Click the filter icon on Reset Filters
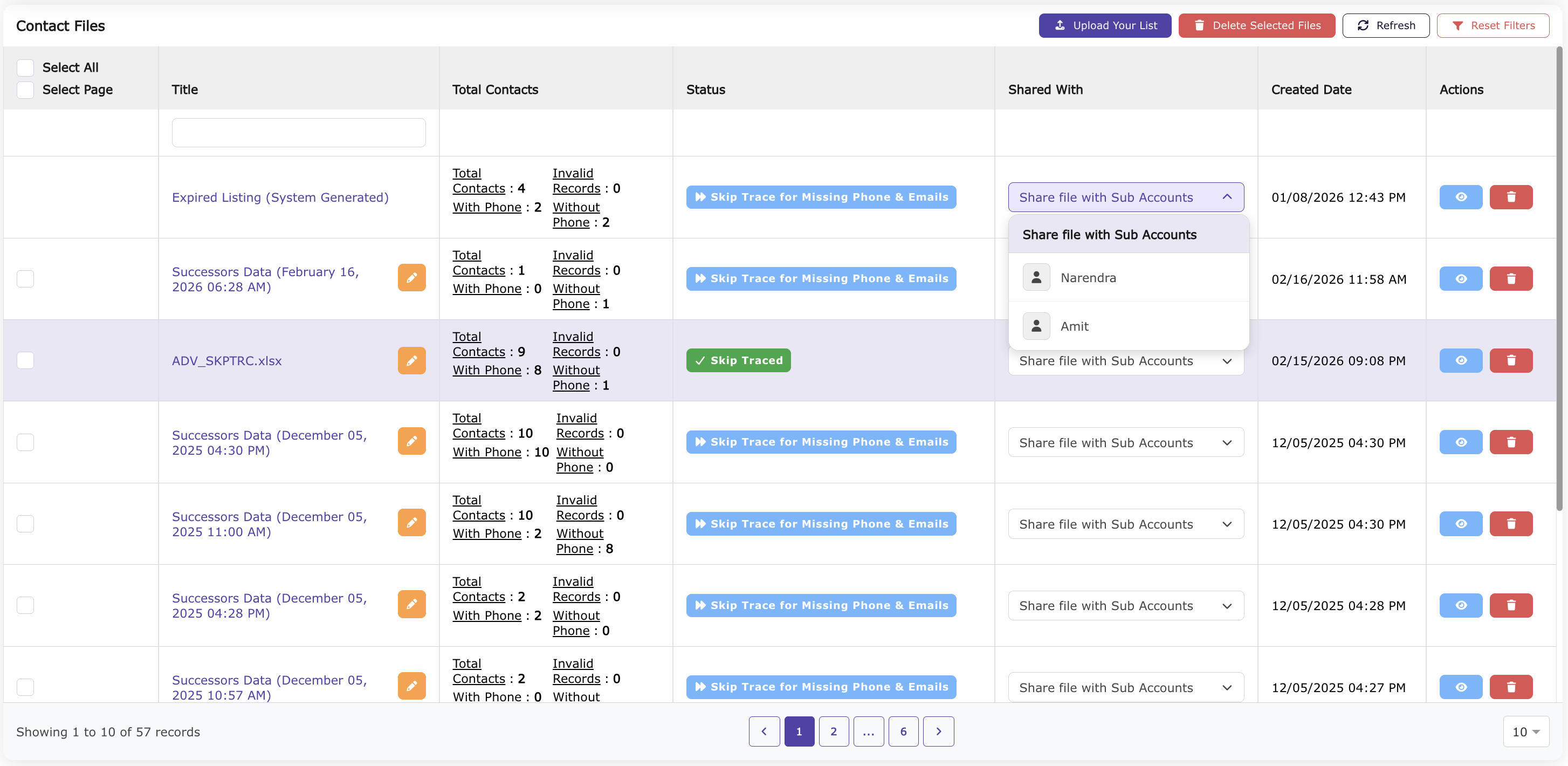Viewport: 1568px width, 766px height. (1459, 25)
